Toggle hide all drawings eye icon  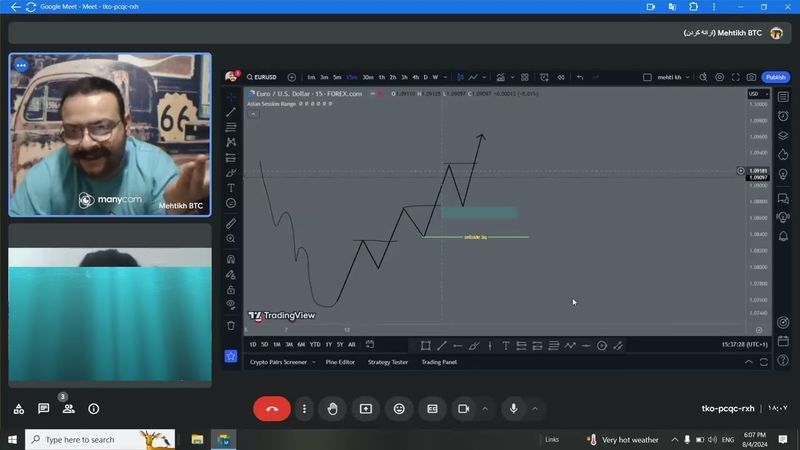[x=231, y=304]
